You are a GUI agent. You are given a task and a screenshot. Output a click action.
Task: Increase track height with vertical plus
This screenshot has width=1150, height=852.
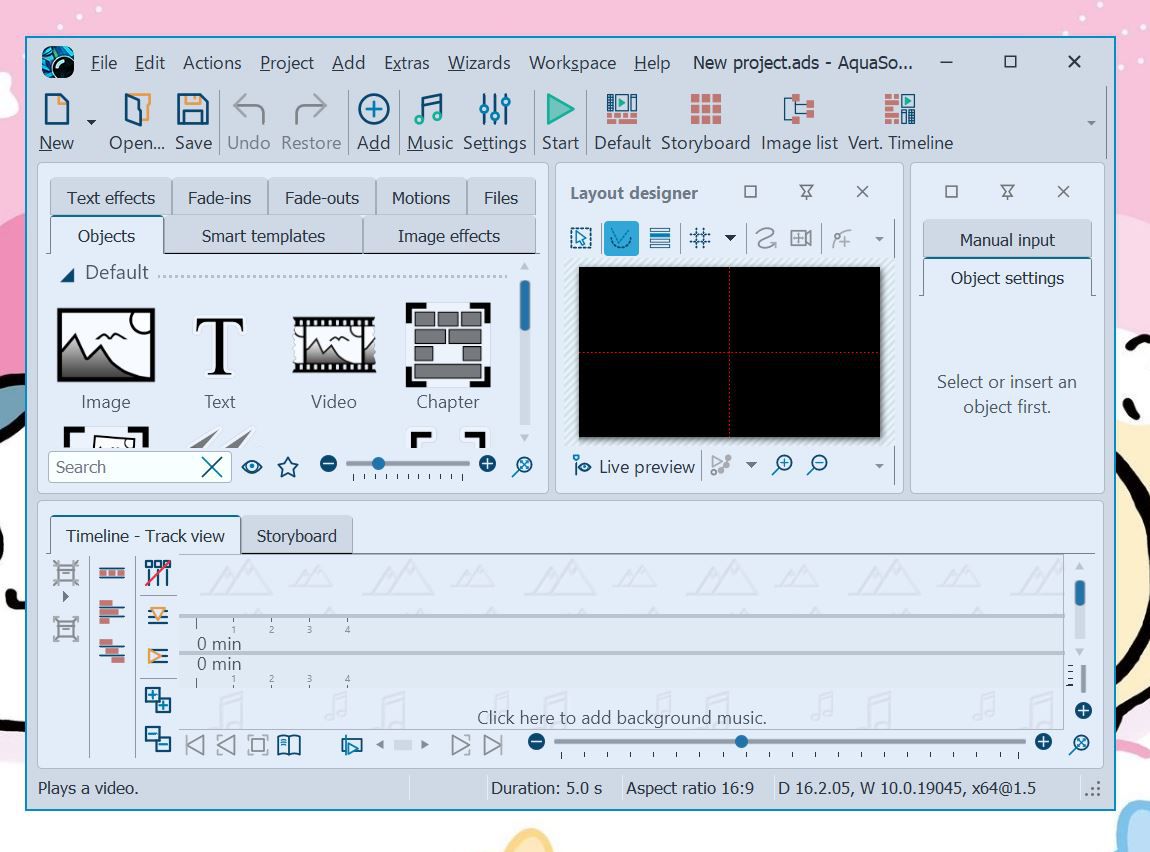[1083, 710]
